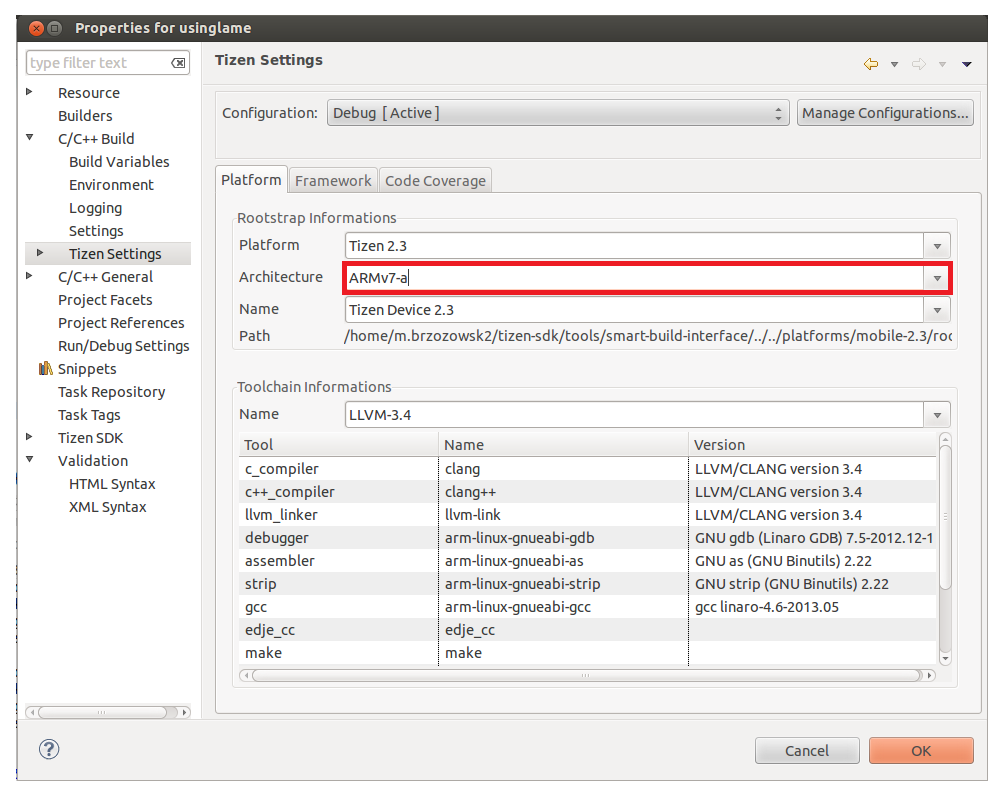This screenshot has width=1000, height=800.
Task: Open the back history dropdown arrow
Action: [x=894, y=64]
